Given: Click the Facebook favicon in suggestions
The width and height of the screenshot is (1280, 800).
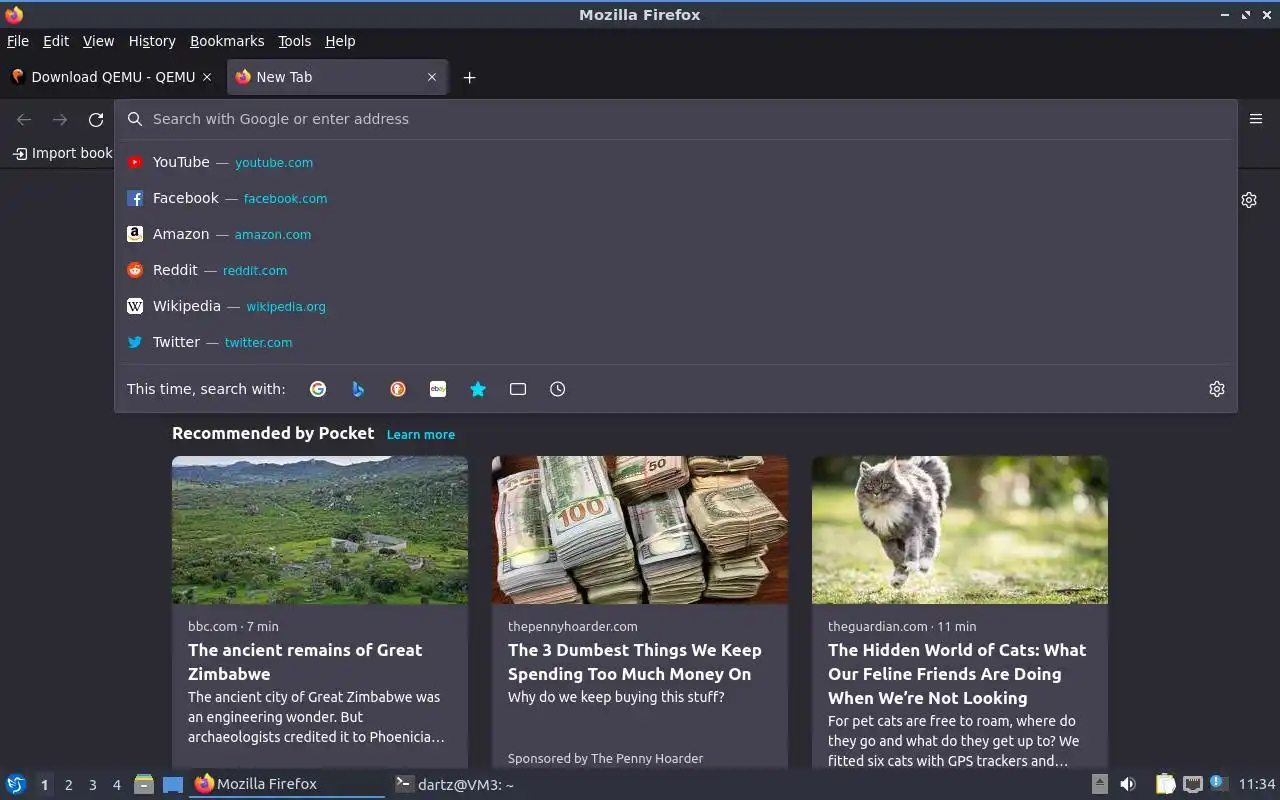Looking at the screenshot, I should (x=135, y=198).
